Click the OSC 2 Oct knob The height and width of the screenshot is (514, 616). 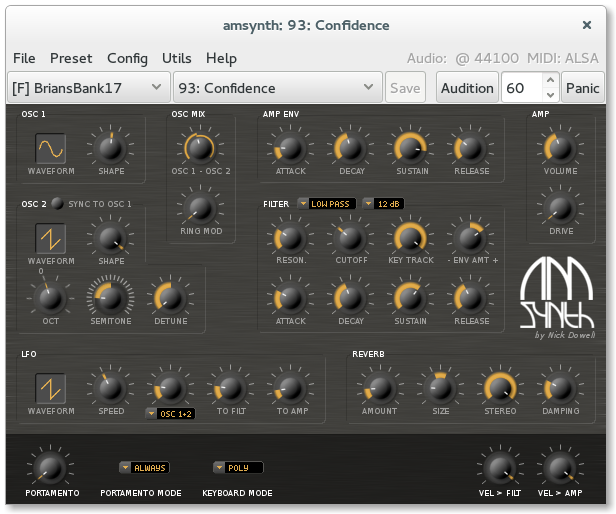pyautogui.click(x=51, y=298)
